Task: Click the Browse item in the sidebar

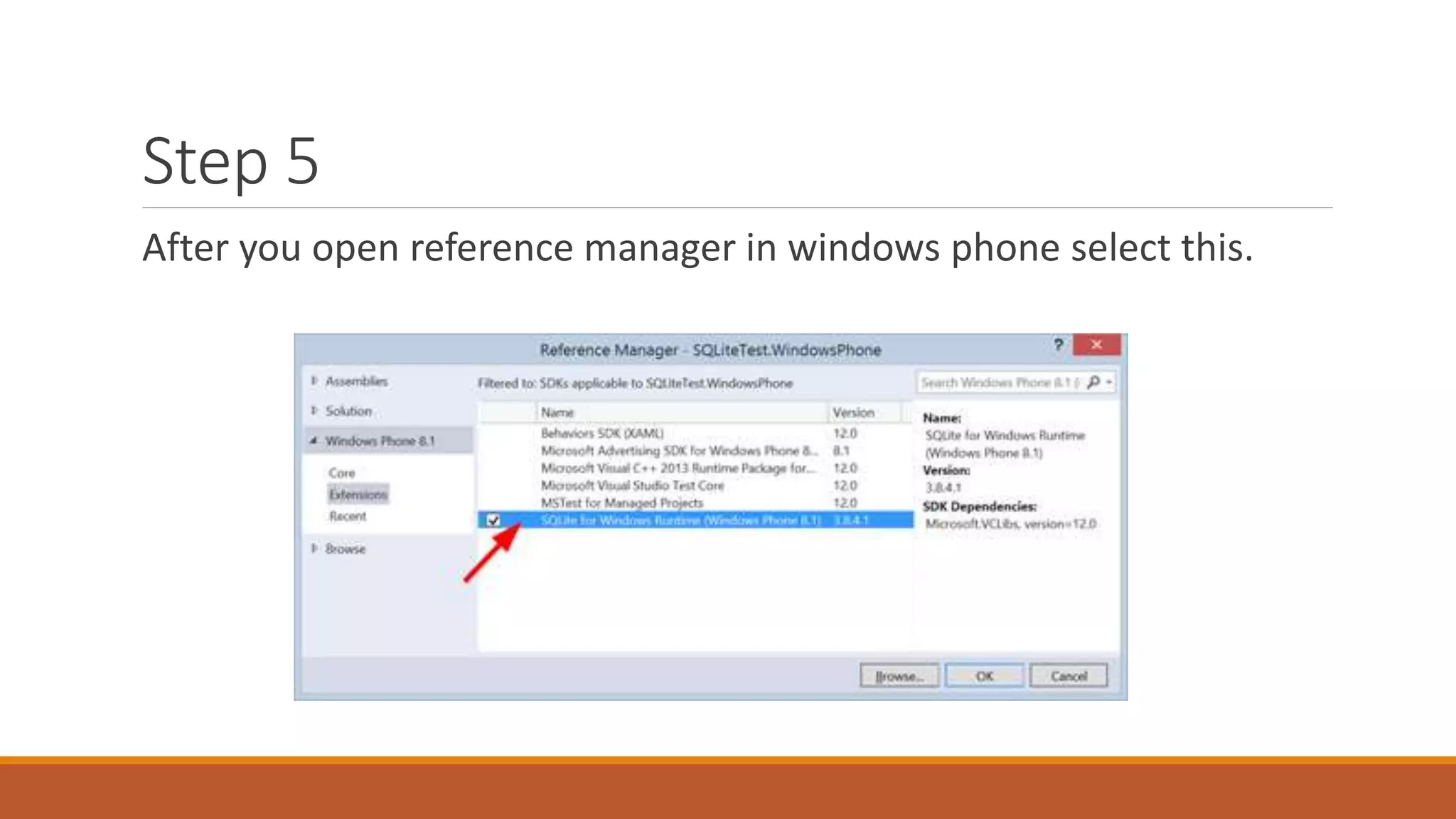Action: [x=346, y=549]
